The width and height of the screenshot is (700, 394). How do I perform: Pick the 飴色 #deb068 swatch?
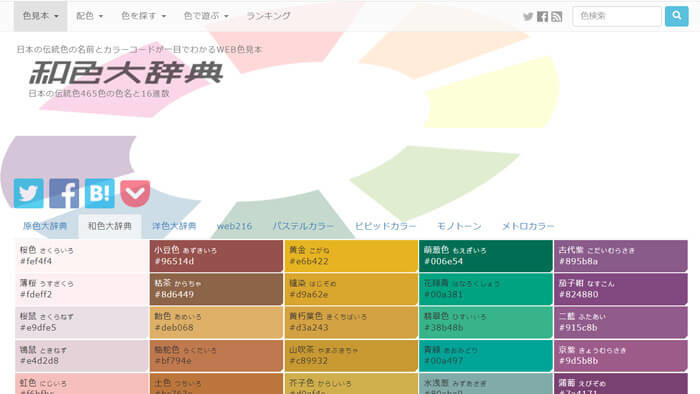(217, 322)
